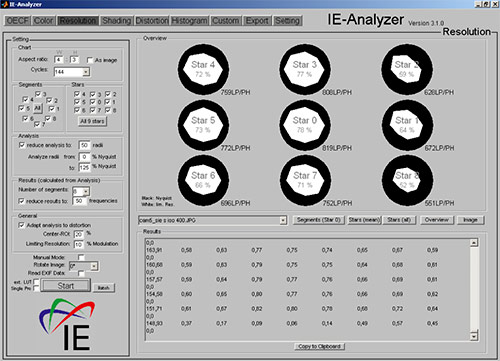Select the Star 3 thumbnail in Overview
Image resolution: width=500 pixels, height=361 pixels.
pyautogui.click(x=305, y=69)
